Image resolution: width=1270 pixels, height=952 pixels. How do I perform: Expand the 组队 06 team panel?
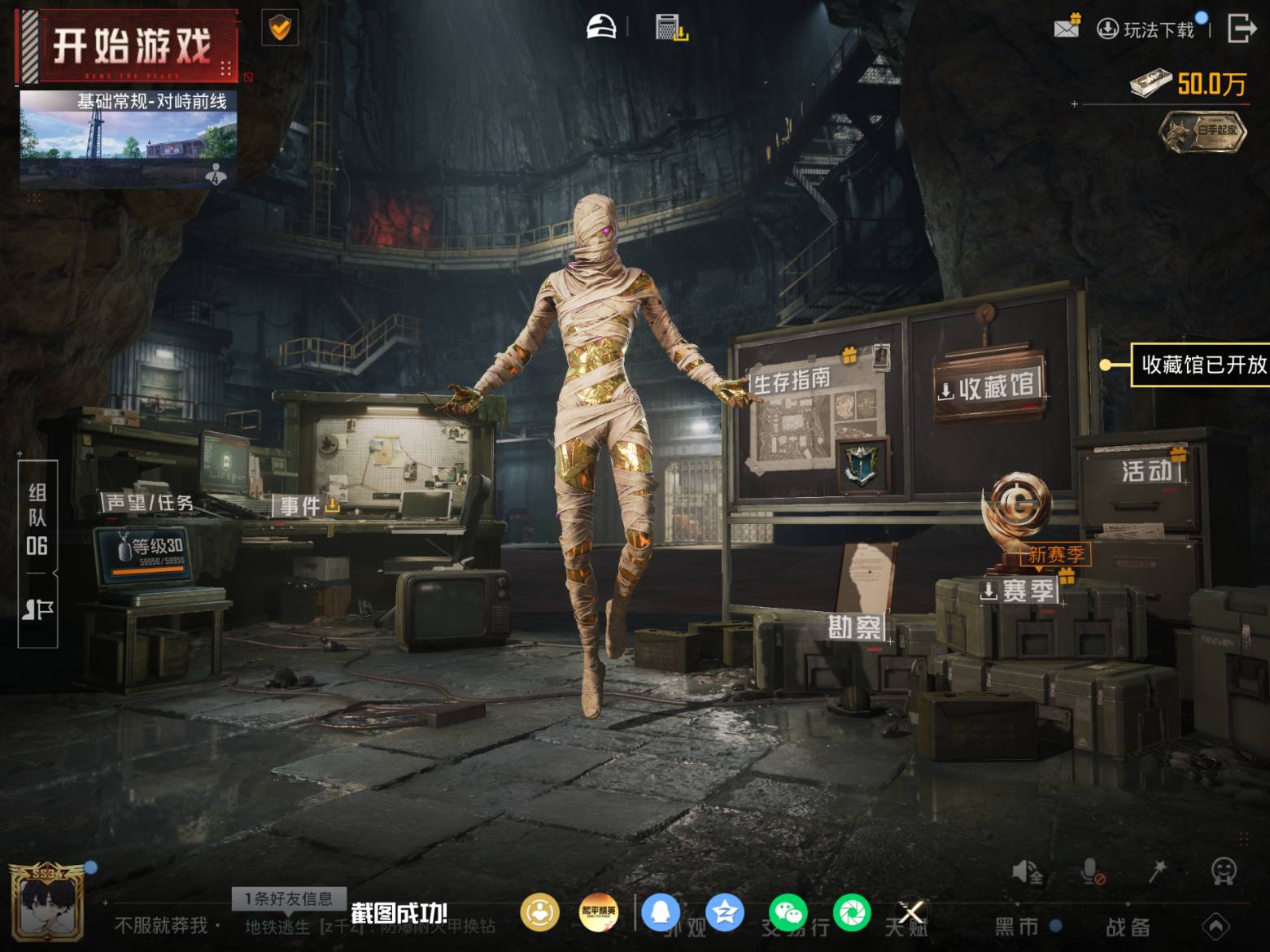(37, 519)
